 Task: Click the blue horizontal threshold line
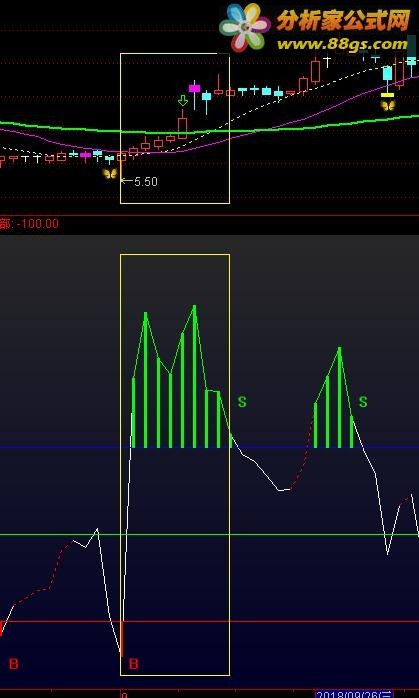tap(209, 446)
